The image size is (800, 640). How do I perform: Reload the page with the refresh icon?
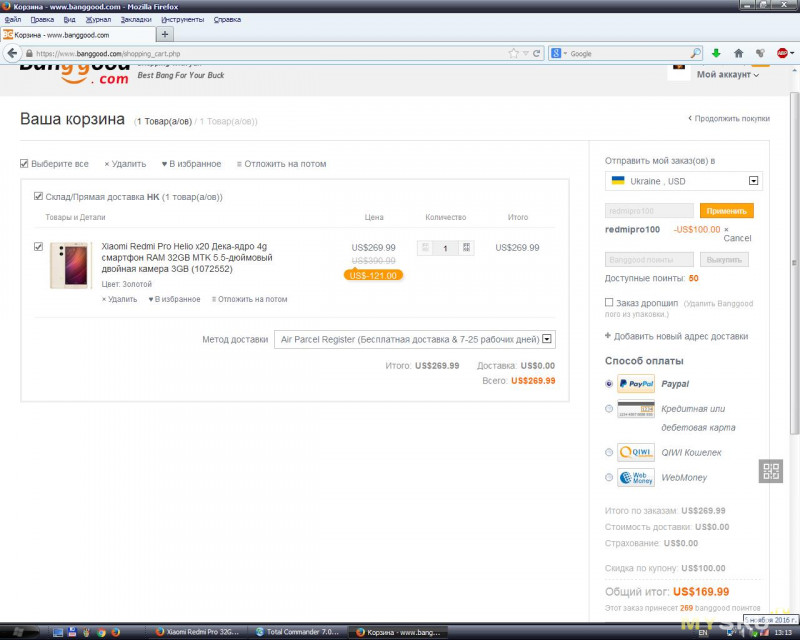pyautogui.click(x=536, y=53)
